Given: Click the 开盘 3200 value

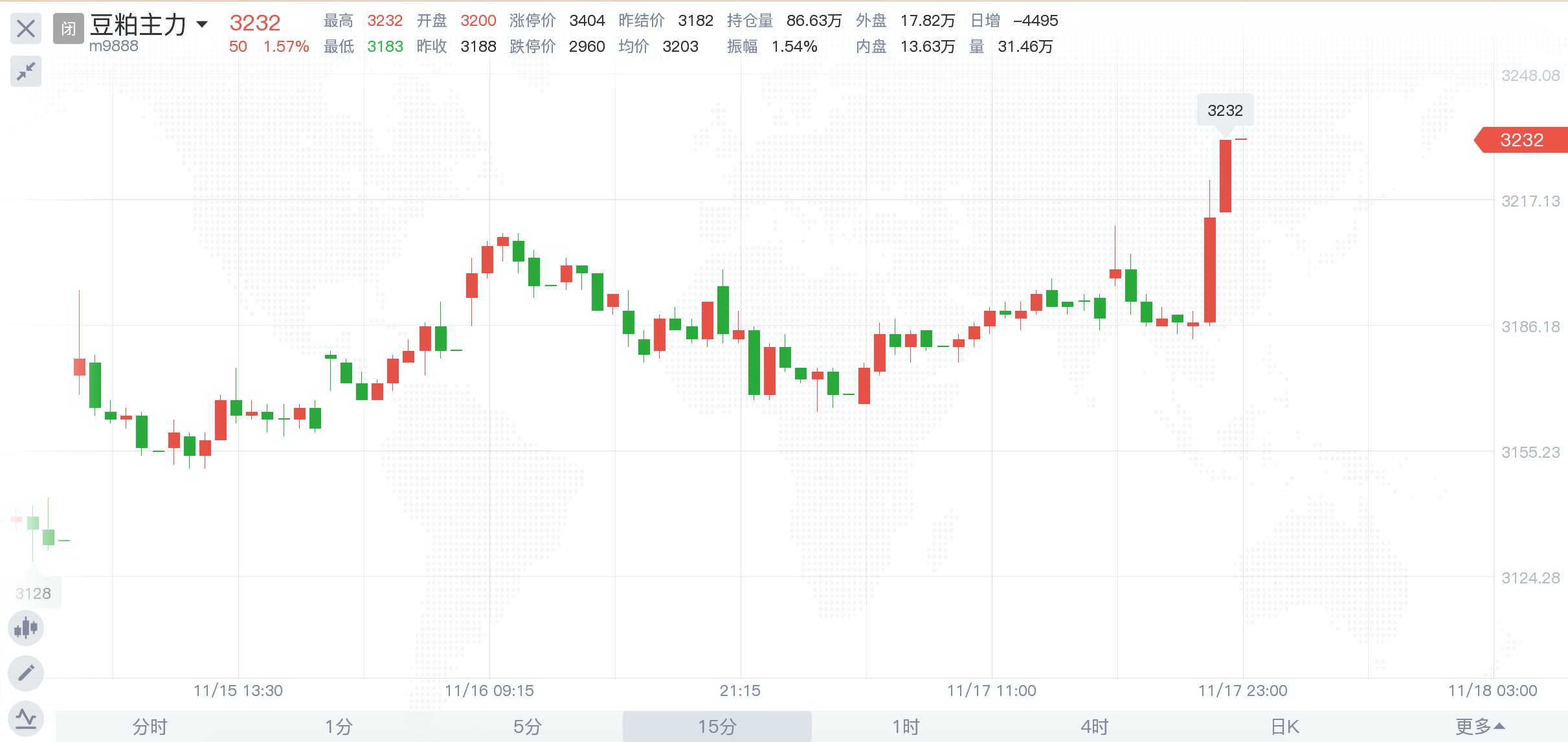Looking at the screenshot, I should coord(478,21).
